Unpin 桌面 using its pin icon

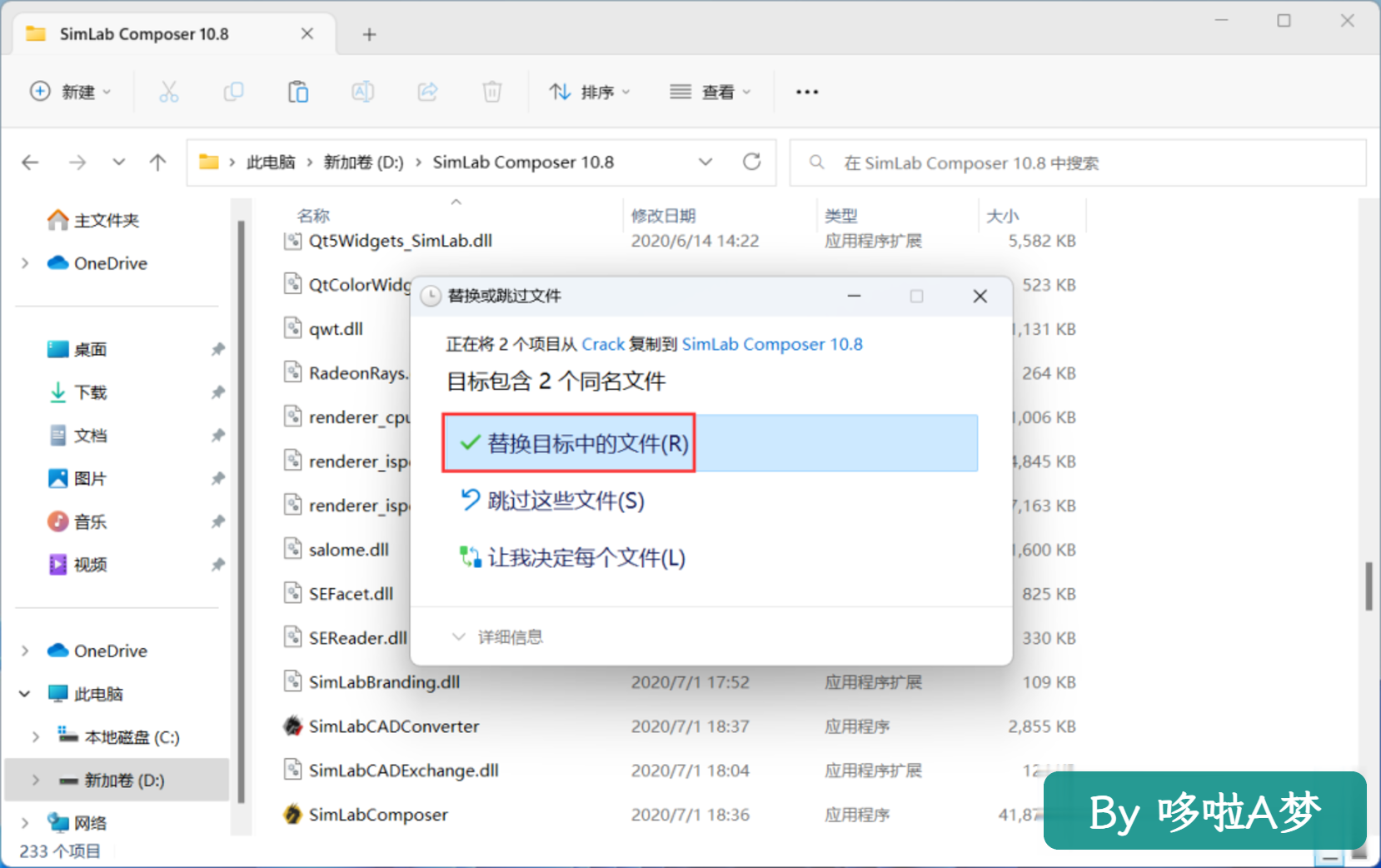pyautogui.click(x=218, y=349)
